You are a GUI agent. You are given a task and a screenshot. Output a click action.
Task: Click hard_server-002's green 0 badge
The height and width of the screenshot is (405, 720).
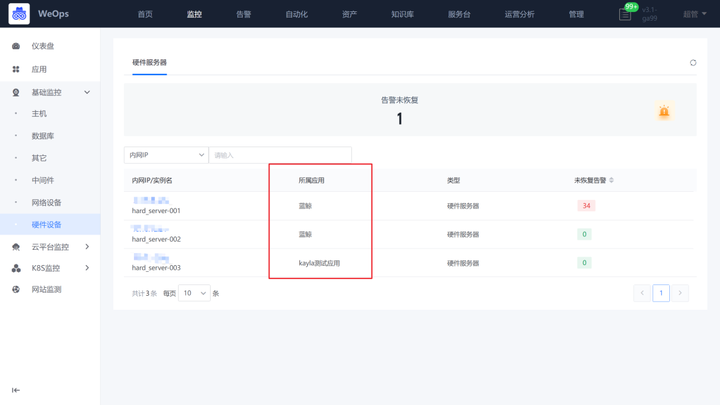(584, 234)
